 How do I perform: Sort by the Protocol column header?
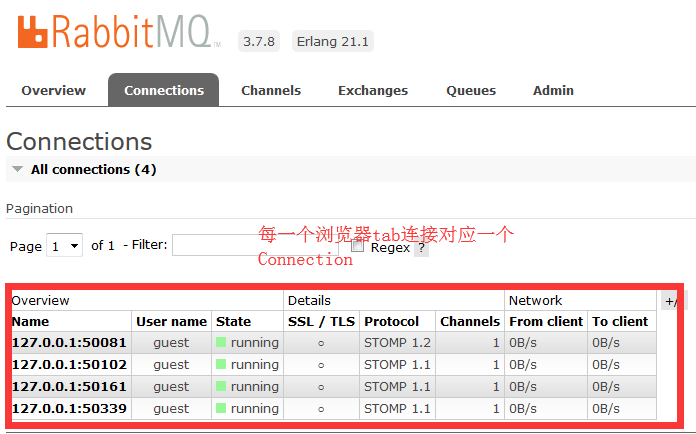392,321
